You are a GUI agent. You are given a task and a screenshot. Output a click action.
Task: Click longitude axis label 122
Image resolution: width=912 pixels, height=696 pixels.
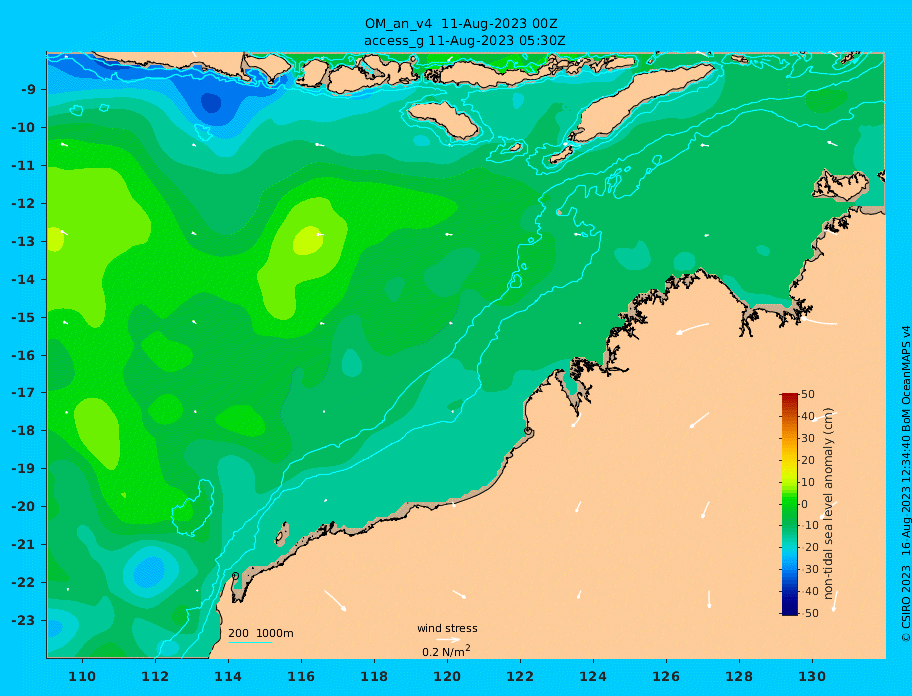point(520,676)
